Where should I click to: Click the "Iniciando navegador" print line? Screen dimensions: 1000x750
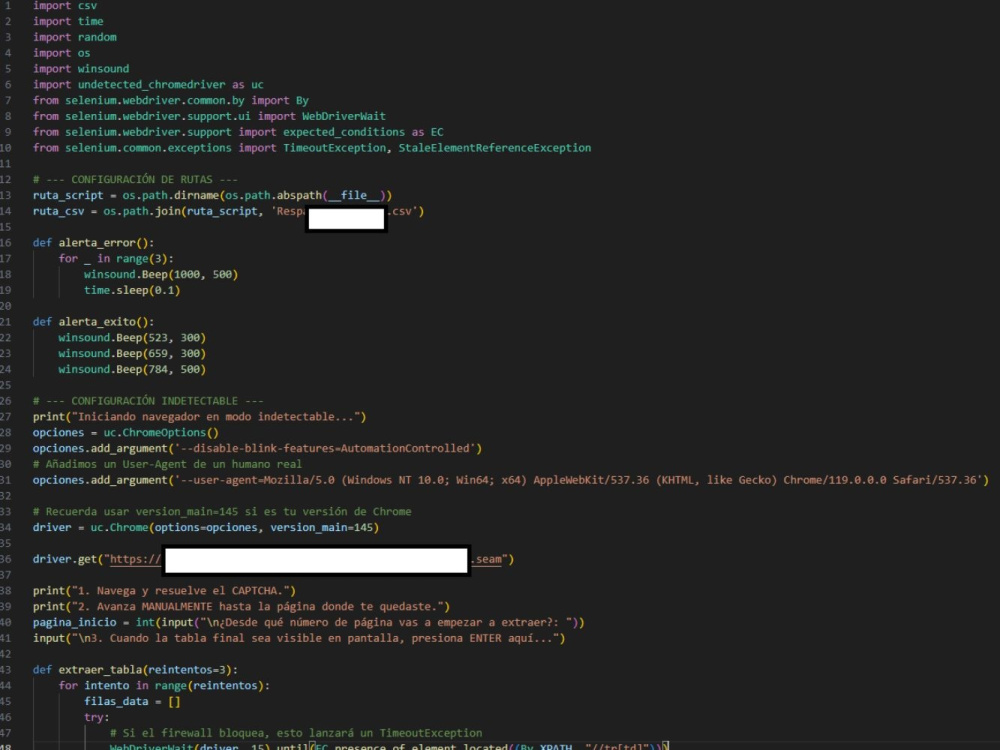(x=200, y=417)
